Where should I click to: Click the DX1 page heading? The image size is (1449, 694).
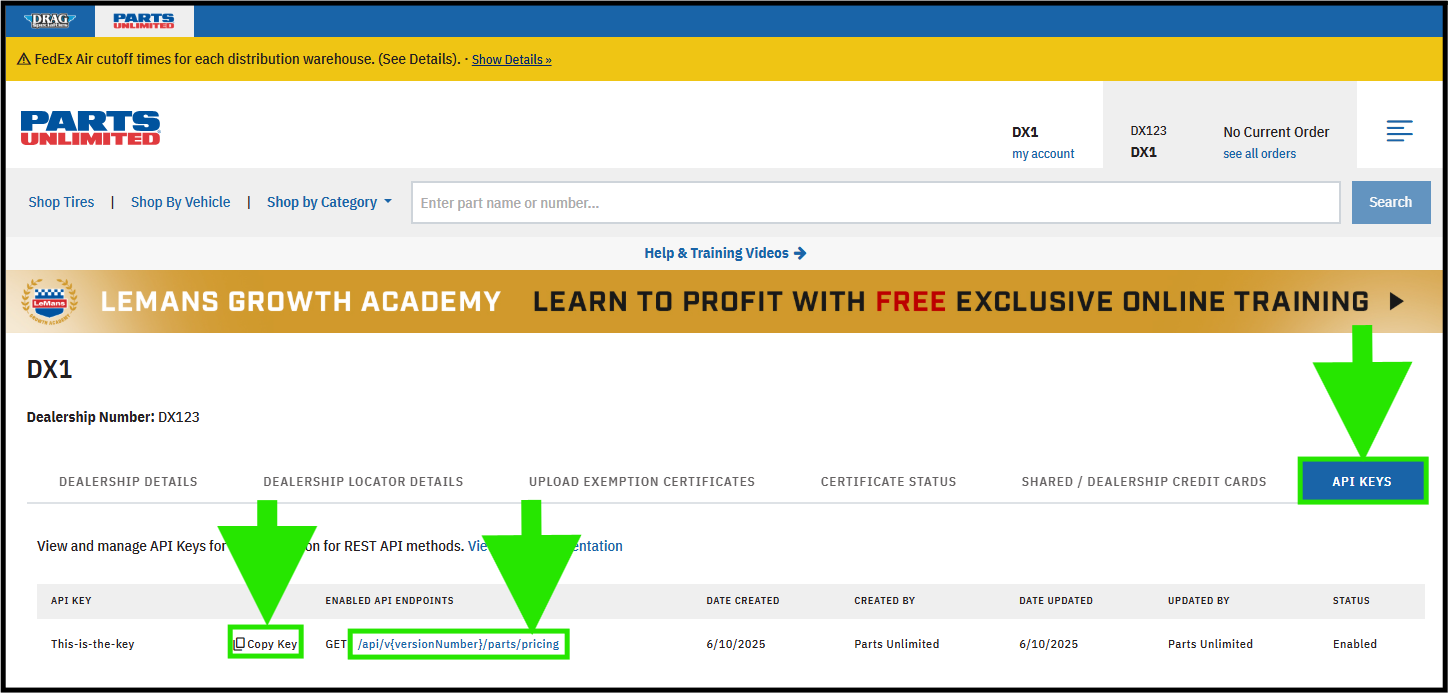(x=50, y=370)
